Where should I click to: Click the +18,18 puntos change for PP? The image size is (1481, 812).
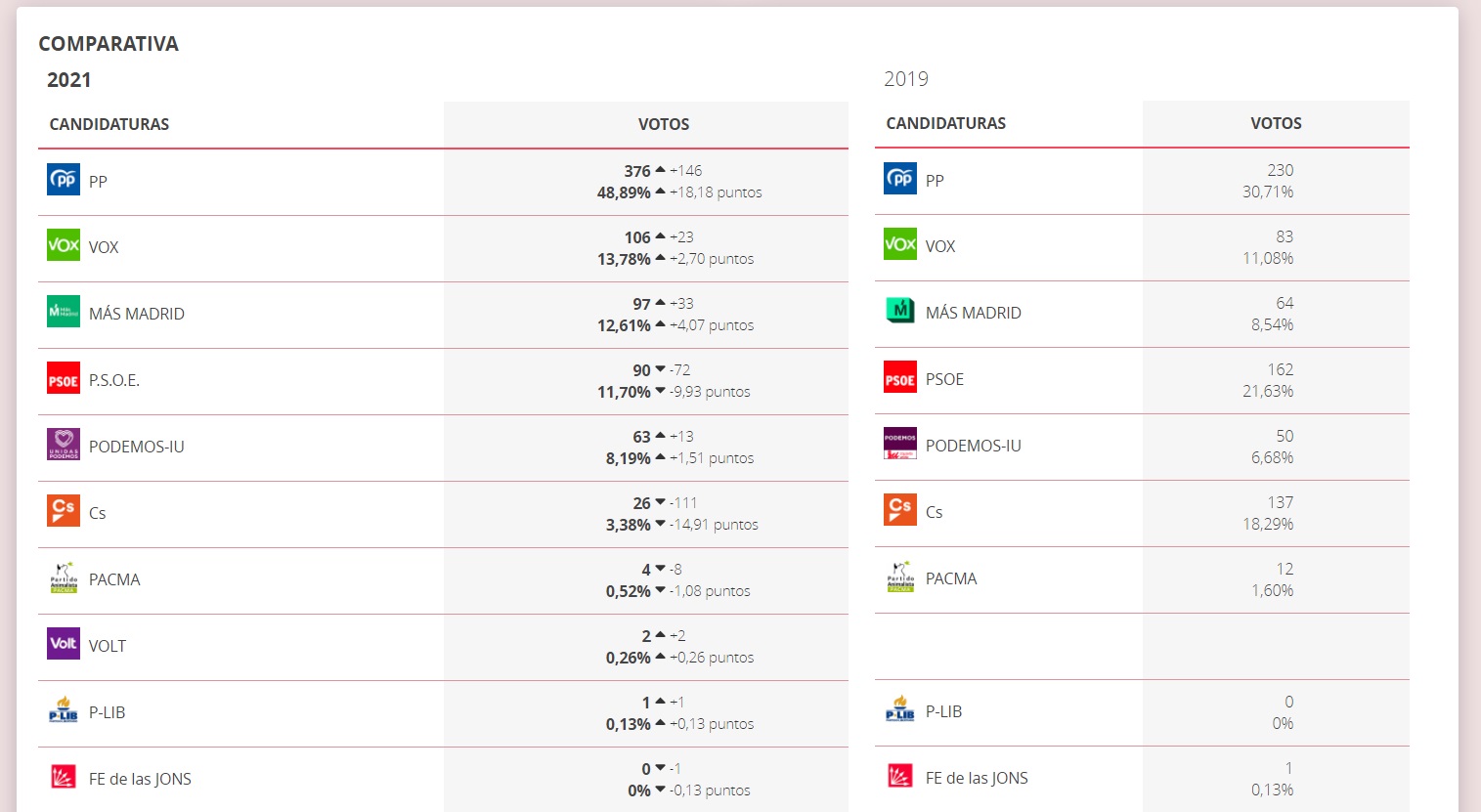pyautogui.click(x=716, y=192)
